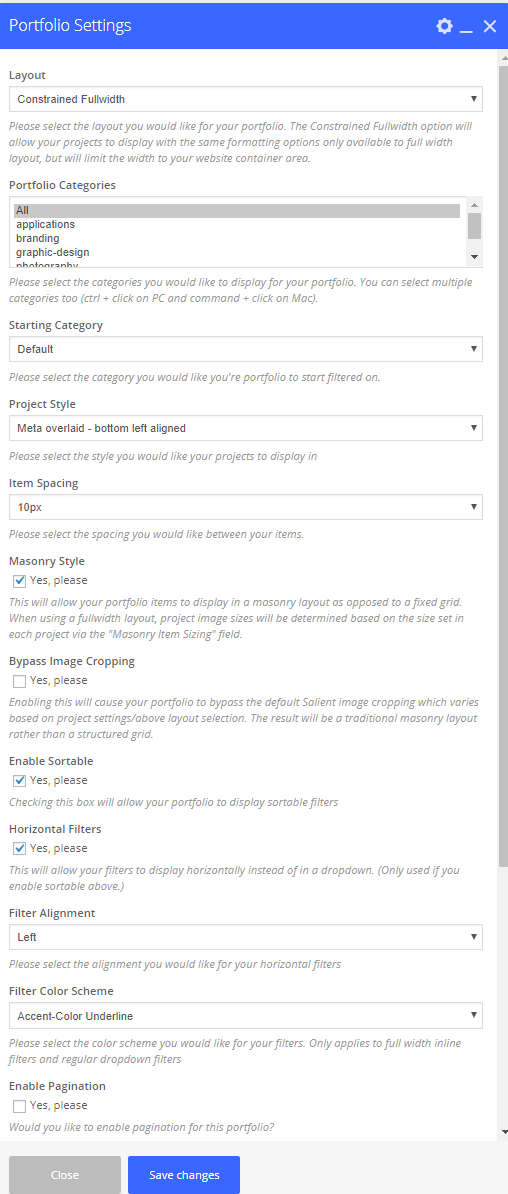
Task: Open the Layout dropdown
Action: click(x=245, y=99)
